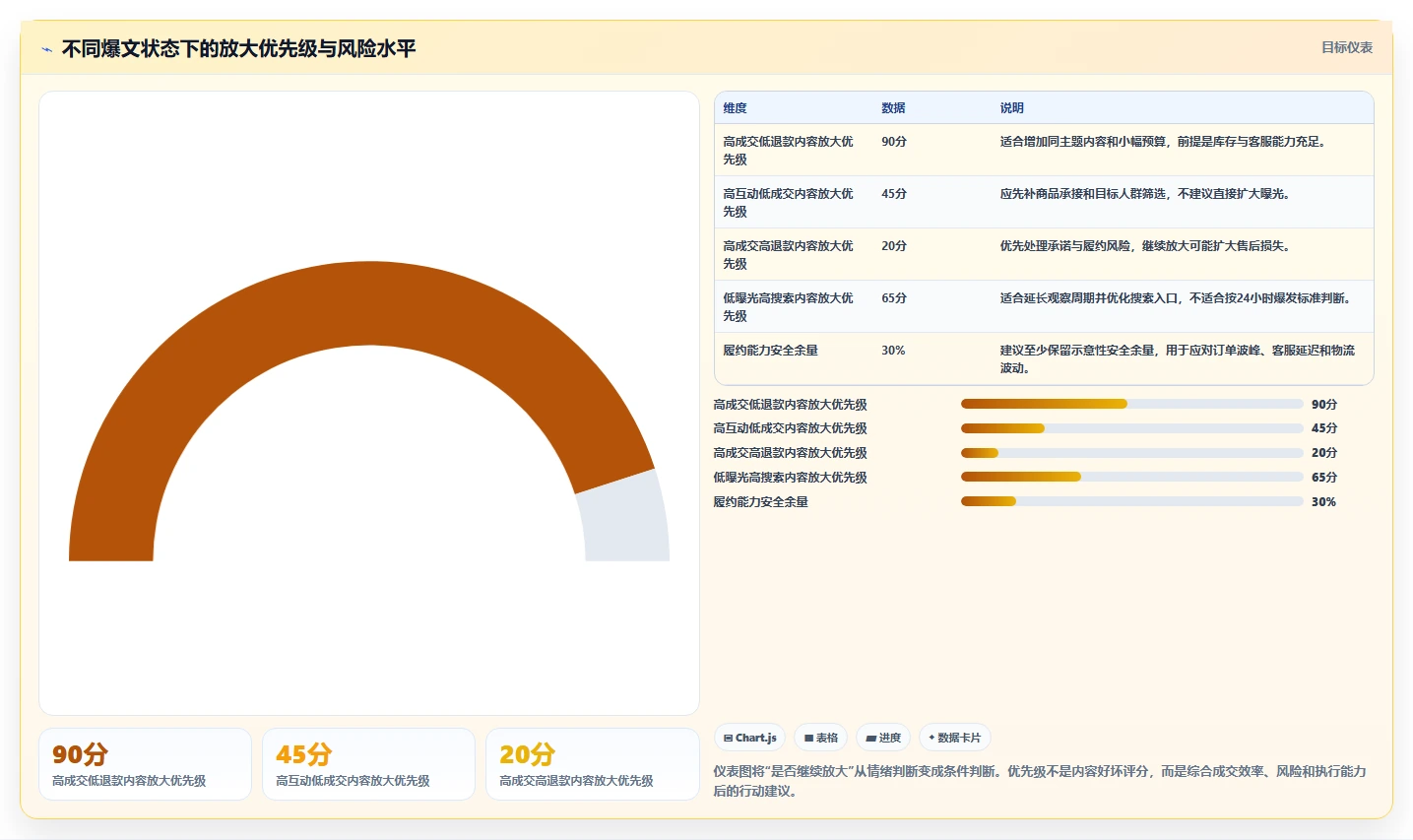
Task: Click the footer note starting 仪表图将
Action: [x=1040, y=781]
